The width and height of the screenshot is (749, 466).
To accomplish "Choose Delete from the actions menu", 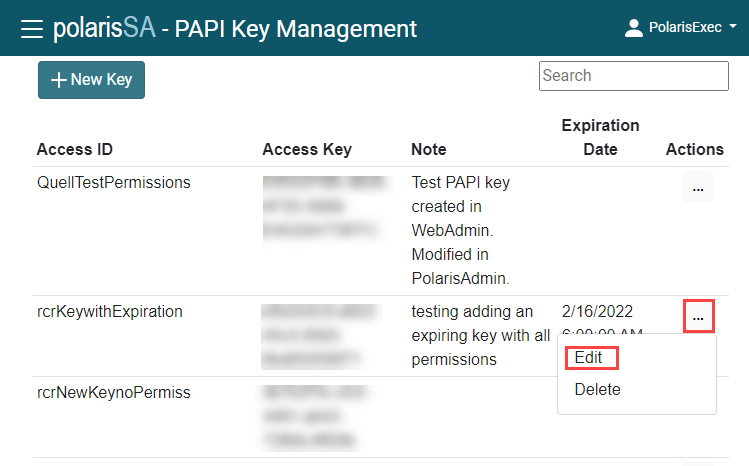I will (597, 390).
